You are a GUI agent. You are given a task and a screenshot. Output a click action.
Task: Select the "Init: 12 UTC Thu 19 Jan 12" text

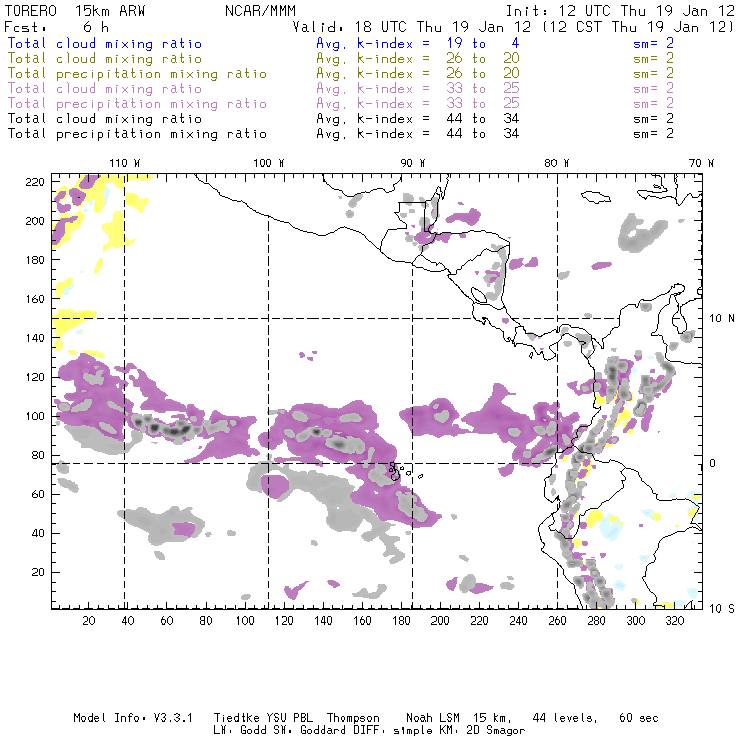[x=620, y=11]
